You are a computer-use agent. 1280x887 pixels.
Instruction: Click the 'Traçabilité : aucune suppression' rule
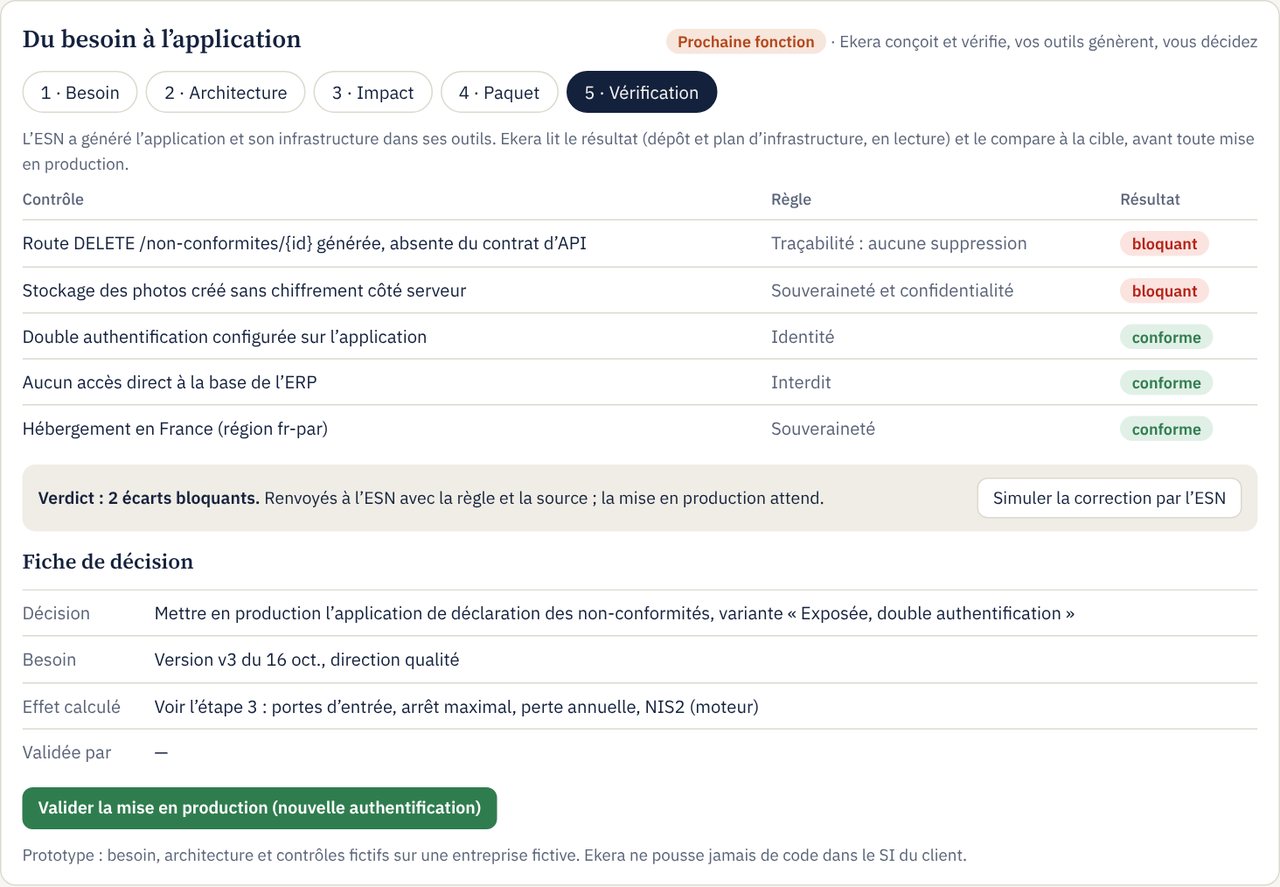pyautogui.click(x=899, y=243)
